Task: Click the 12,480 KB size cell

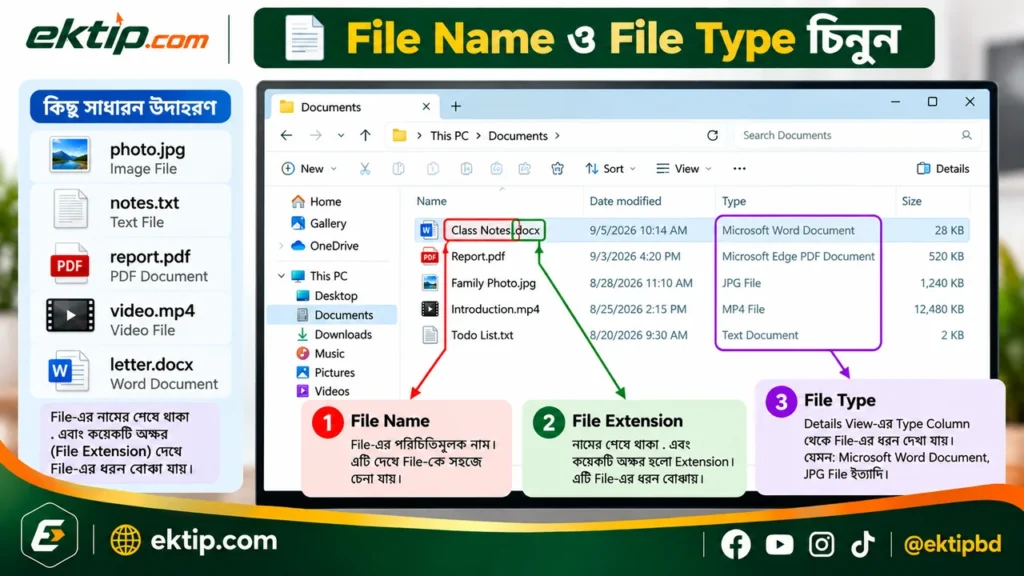Action: point(938,309)
